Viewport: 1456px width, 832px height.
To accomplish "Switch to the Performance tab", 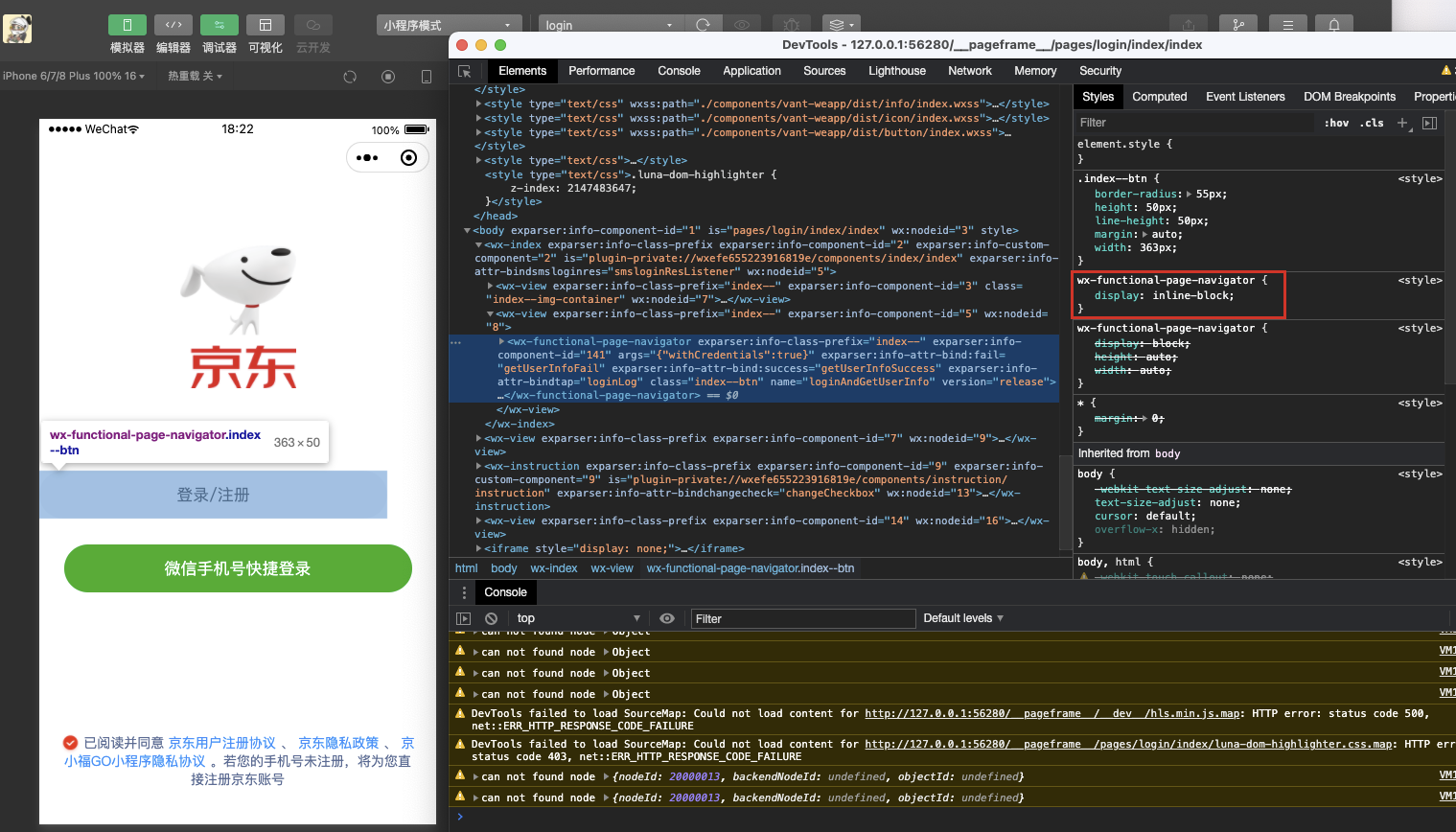I will (601, 71).
